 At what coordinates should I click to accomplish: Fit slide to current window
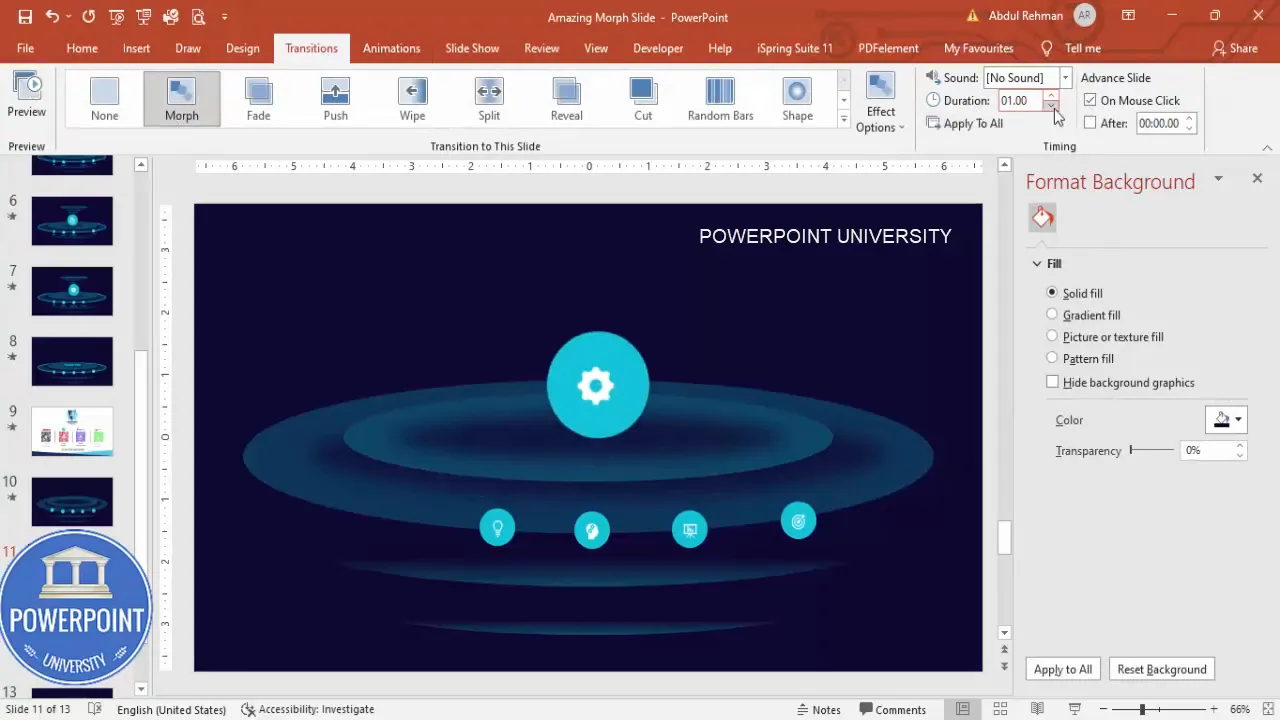[x=1267, y=709]
